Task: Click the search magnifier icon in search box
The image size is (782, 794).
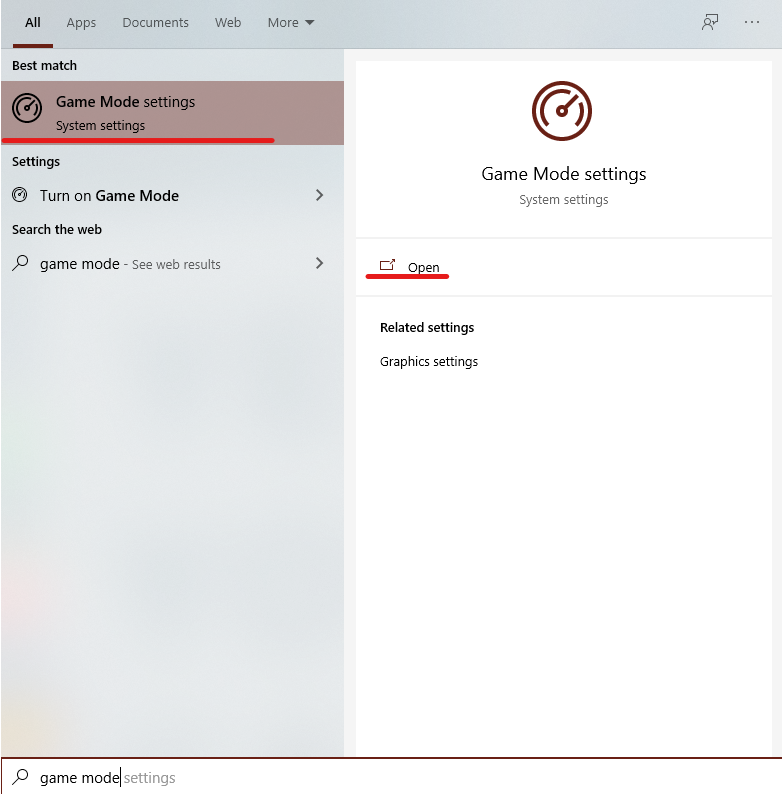Action: (x=20, y=776)
